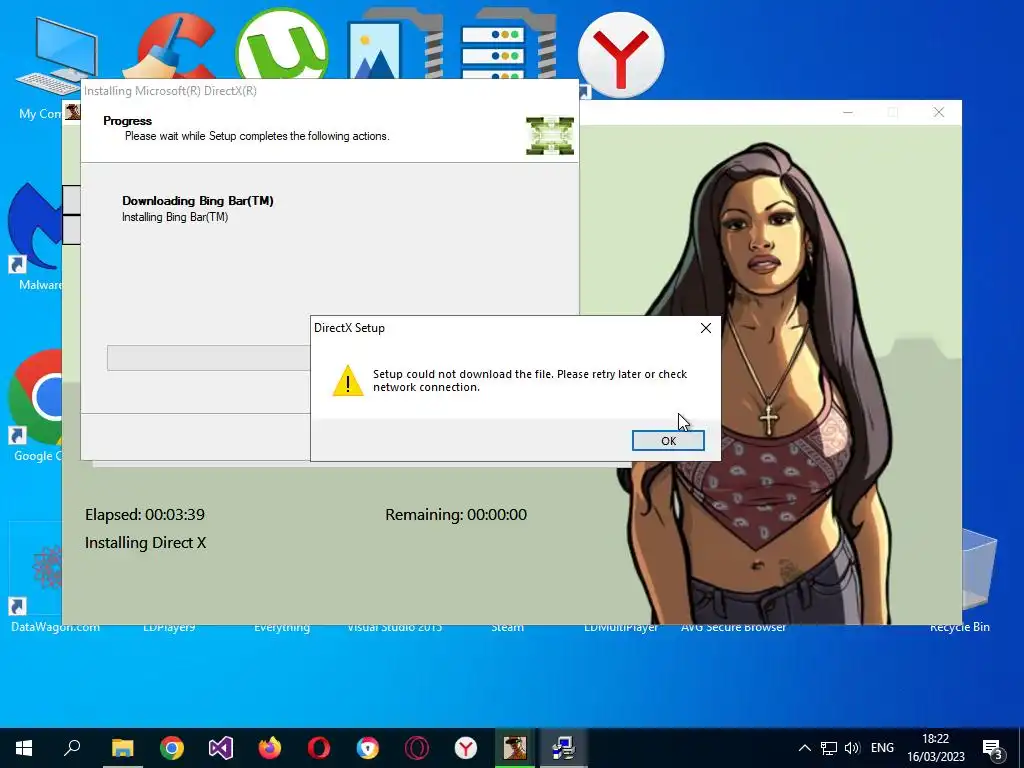Open the Recycle Bin label
Screen dimensions: 1024x768
click(x=959, y=628)
